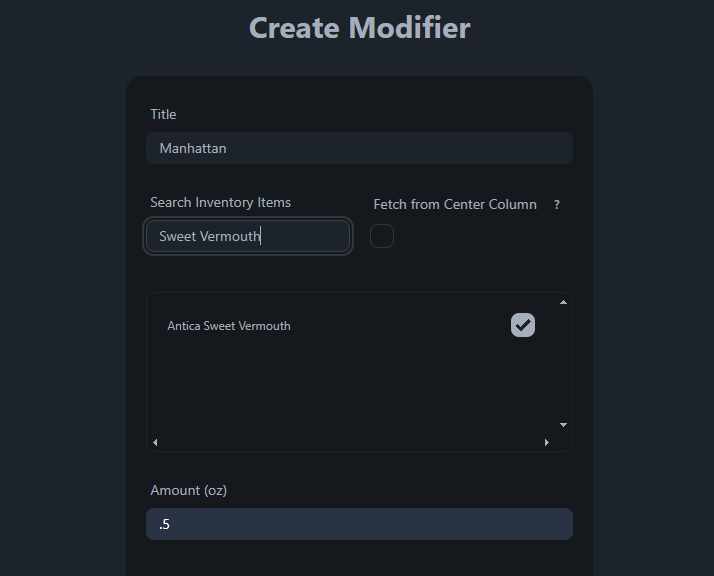This screenshot has height=576, width=714.
Task: Uncheck the Antica Sweet Vermouth checkbox
Action: [523, 325]
